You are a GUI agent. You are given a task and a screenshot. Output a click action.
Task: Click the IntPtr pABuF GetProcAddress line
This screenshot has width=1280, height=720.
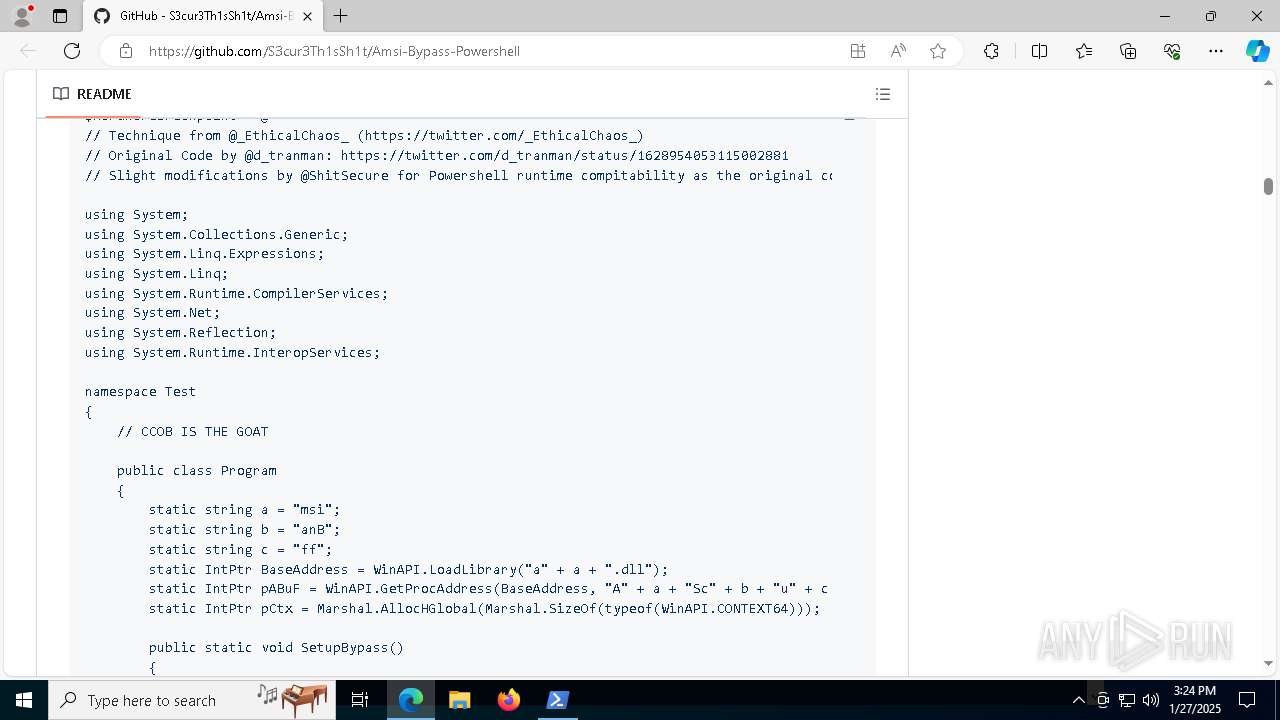[x=488, y=589]
